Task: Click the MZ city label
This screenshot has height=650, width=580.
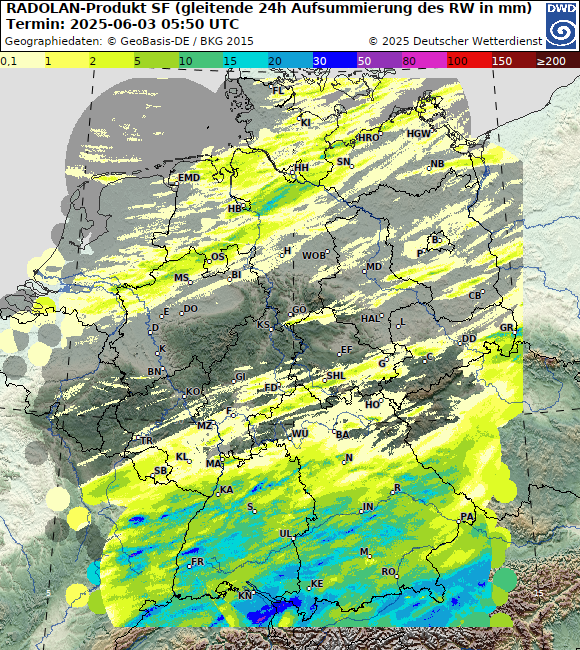Action: point(204,425)
